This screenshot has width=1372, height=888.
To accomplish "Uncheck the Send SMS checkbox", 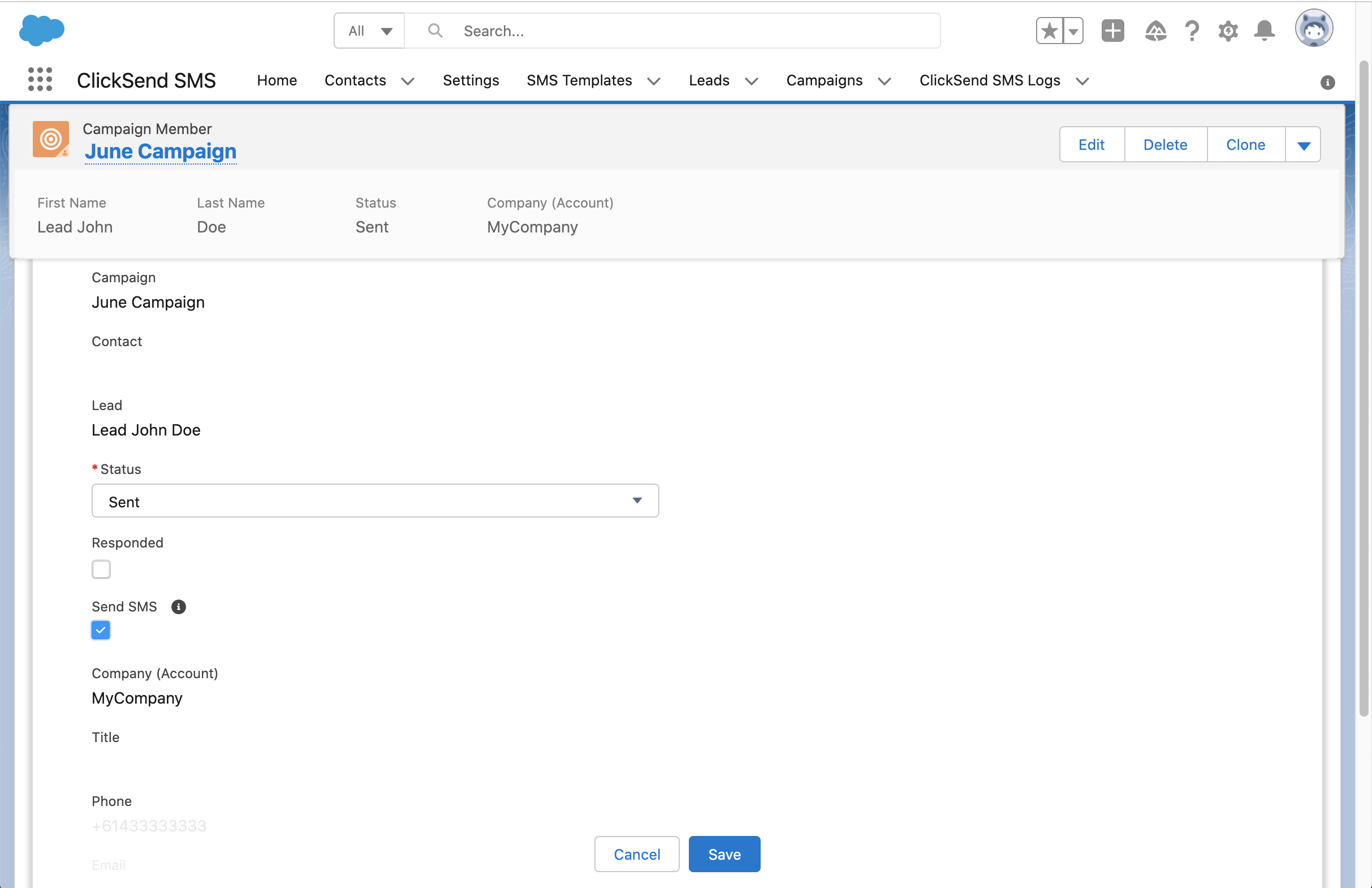I will 101,630.
